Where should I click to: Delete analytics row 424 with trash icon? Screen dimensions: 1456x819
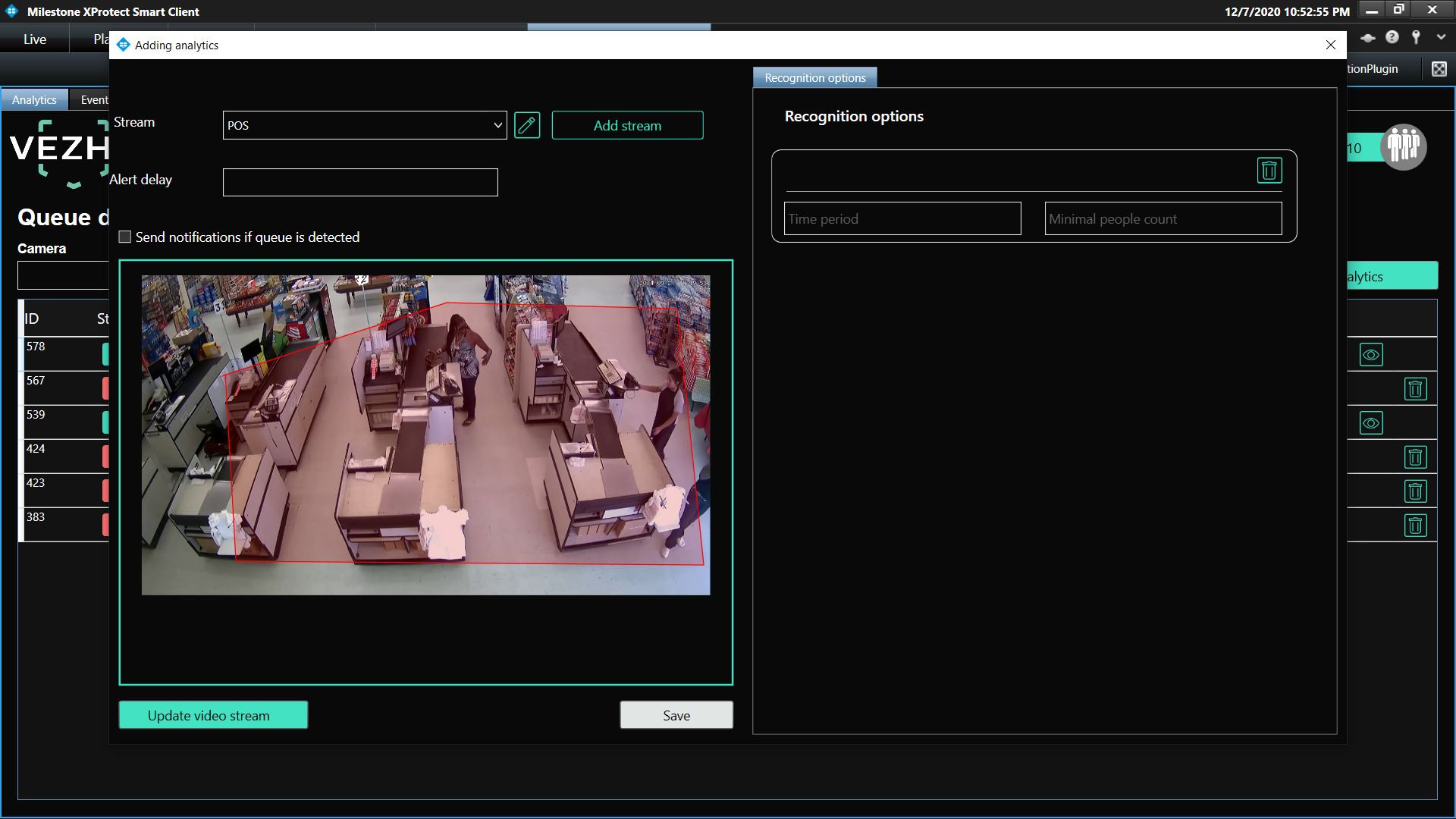pos(1415,457)
